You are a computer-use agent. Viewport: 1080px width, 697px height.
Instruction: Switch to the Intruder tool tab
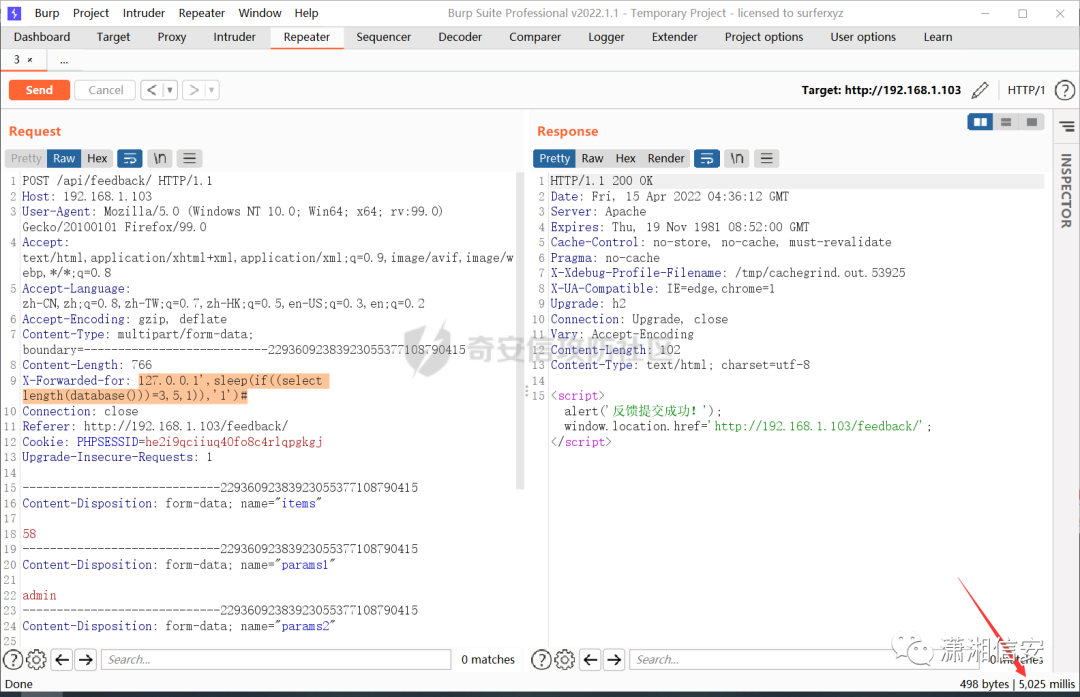coord(234,37)
